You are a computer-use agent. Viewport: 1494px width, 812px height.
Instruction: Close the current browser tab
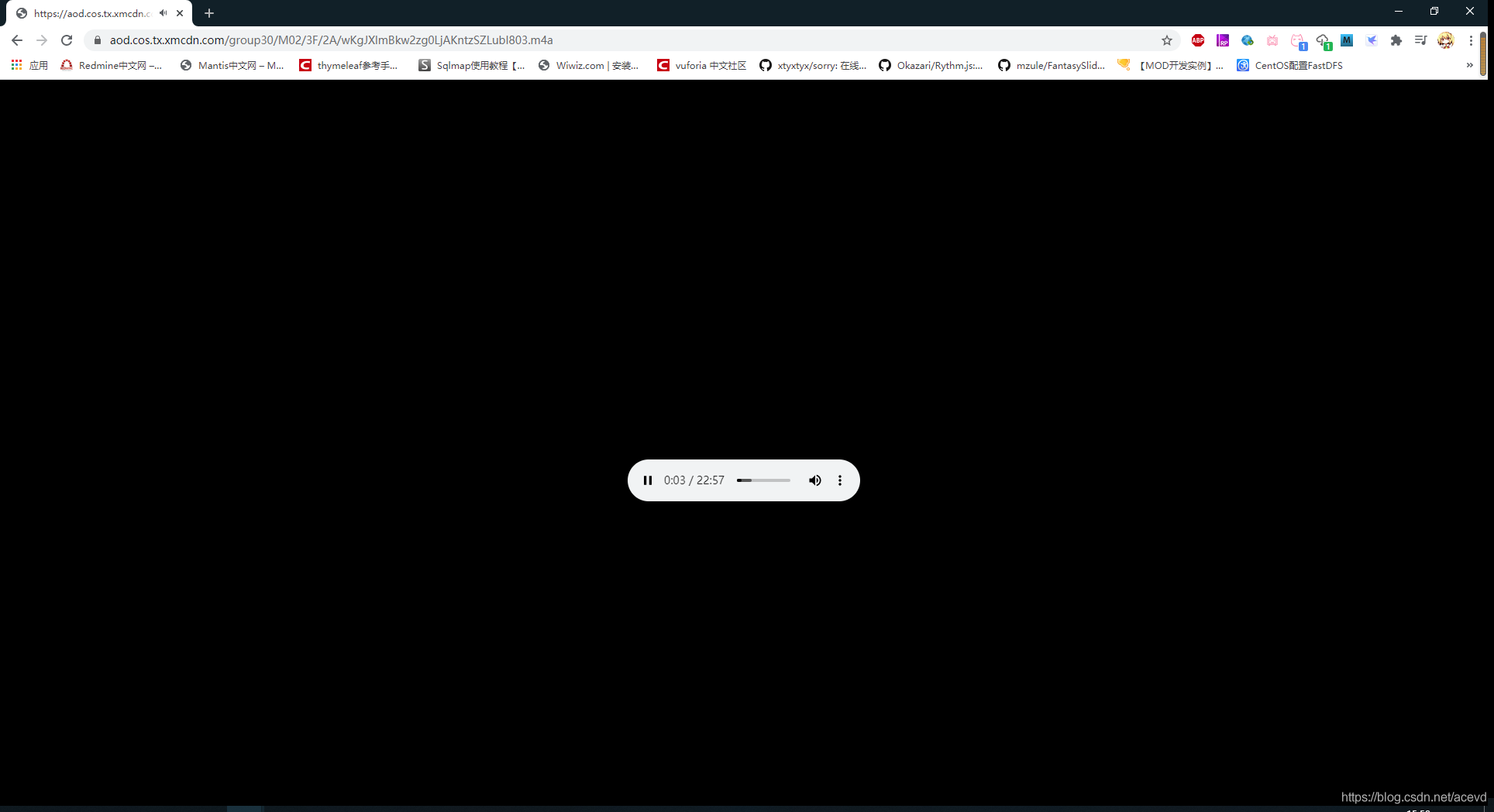click(x=180, y=13)
